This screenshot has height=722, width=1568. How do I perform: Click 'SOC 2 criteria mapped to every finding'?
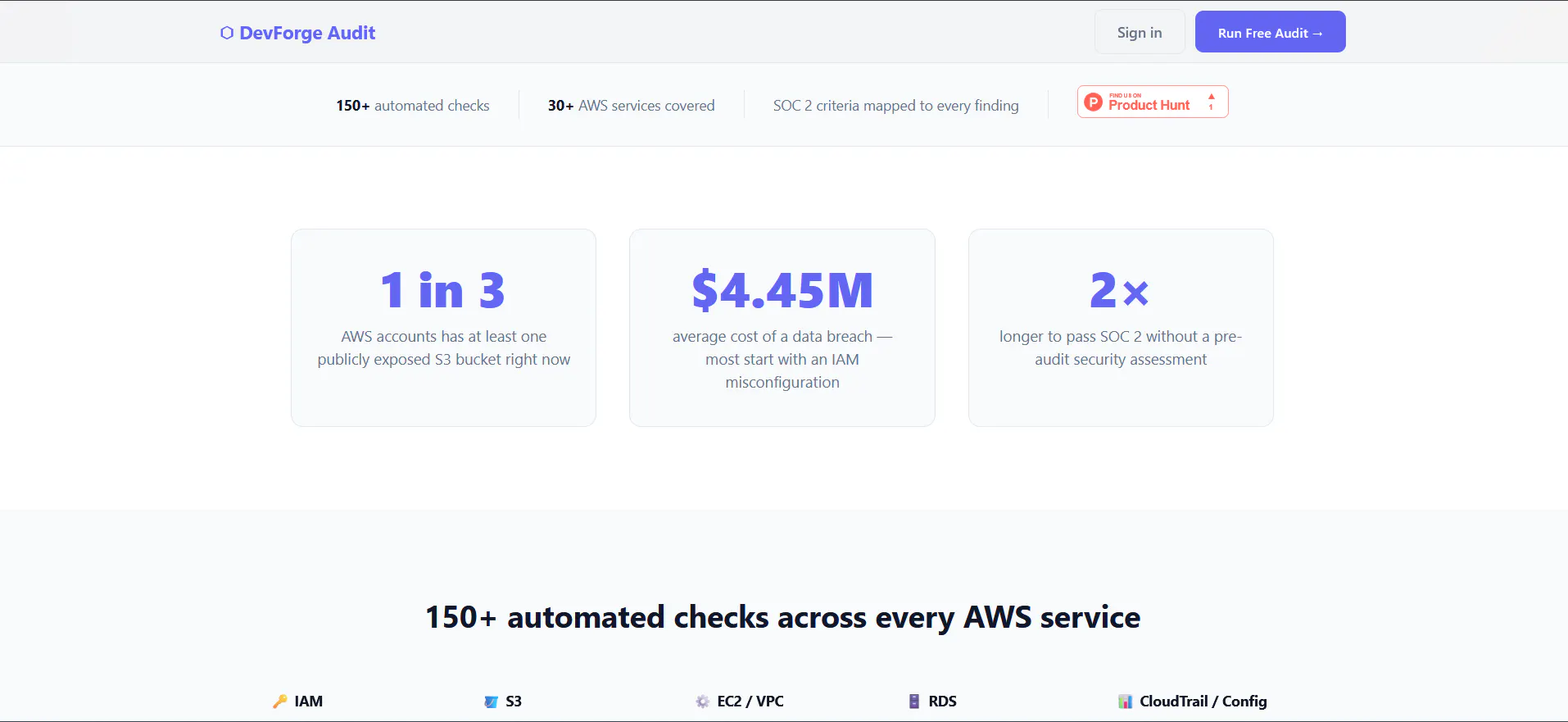(x=896, y=106)
